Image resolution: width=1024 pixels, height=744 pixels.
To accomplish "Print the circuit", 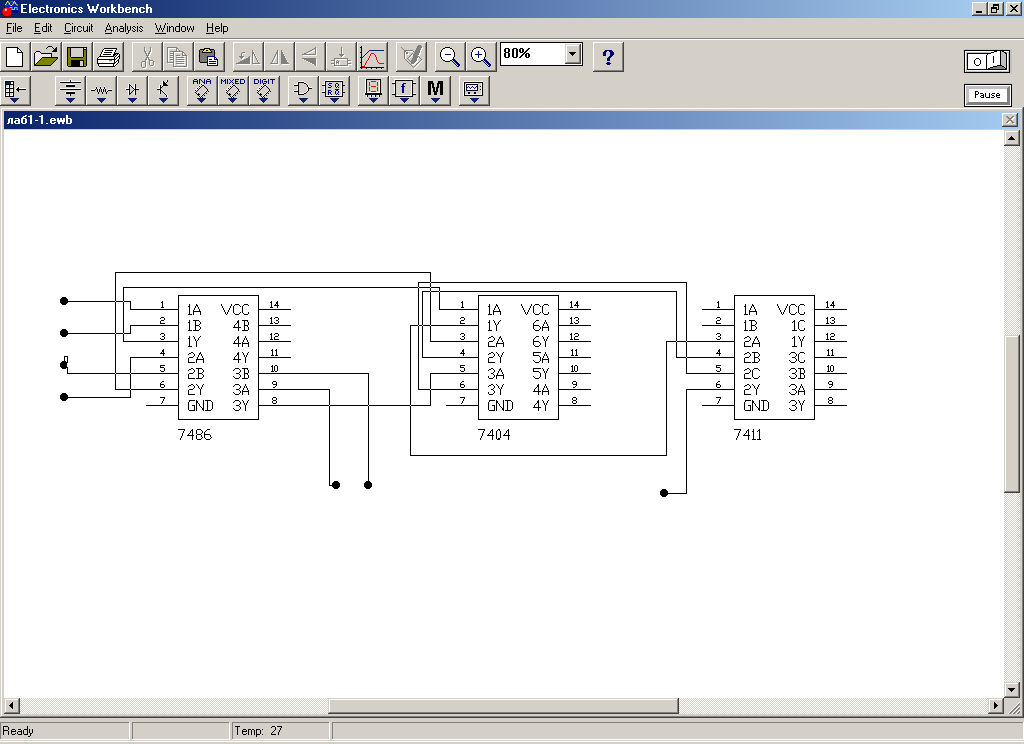I will tap(108, 57).
